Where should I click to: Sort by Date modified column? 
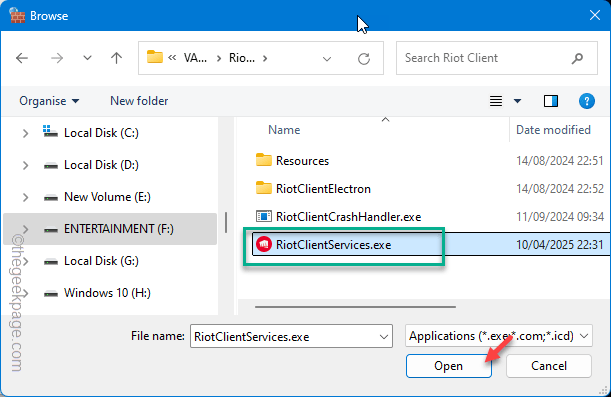tap(553, 130)
